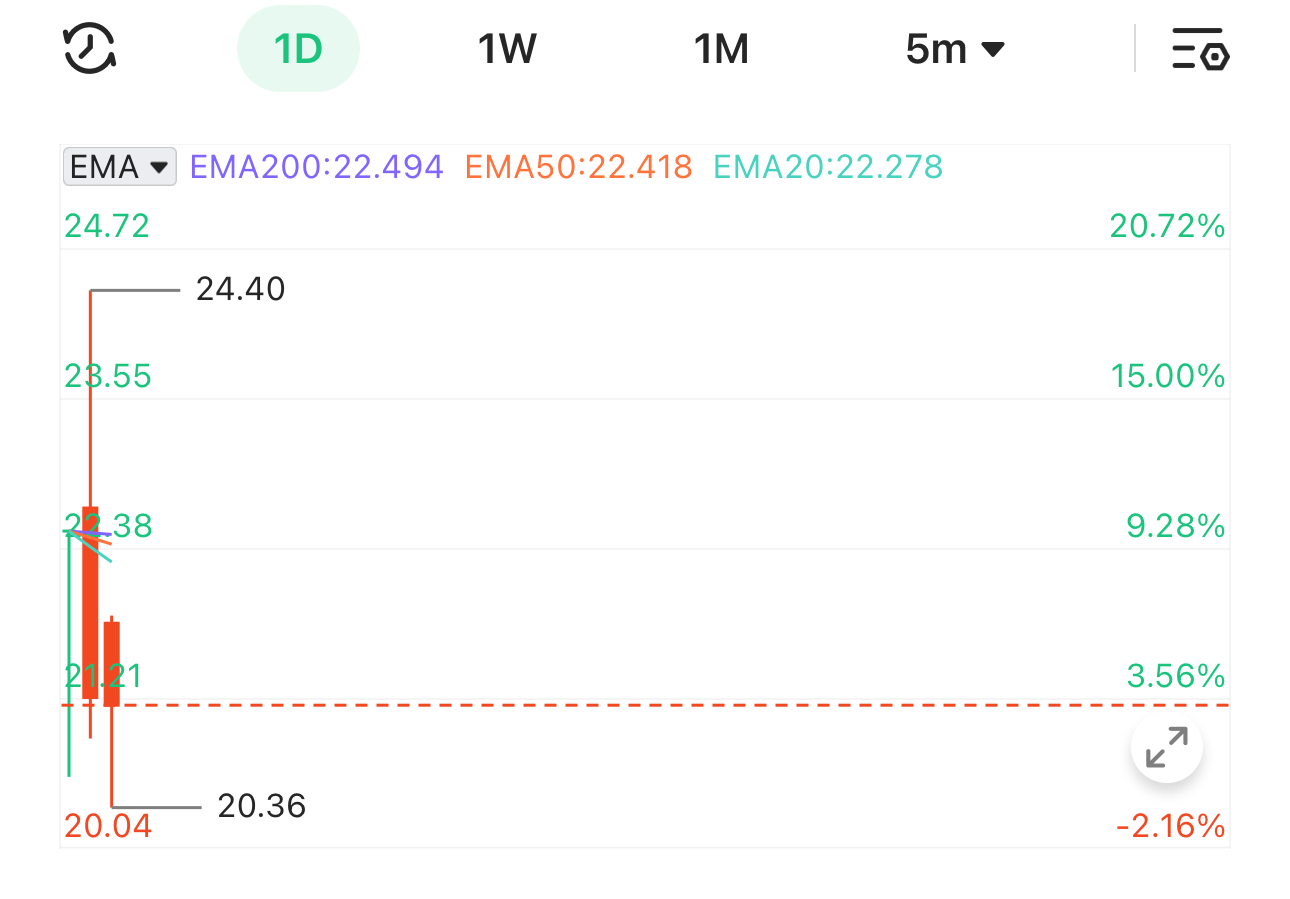Click the EMA20:22.278 indicator label

click(x=827, y=166)
